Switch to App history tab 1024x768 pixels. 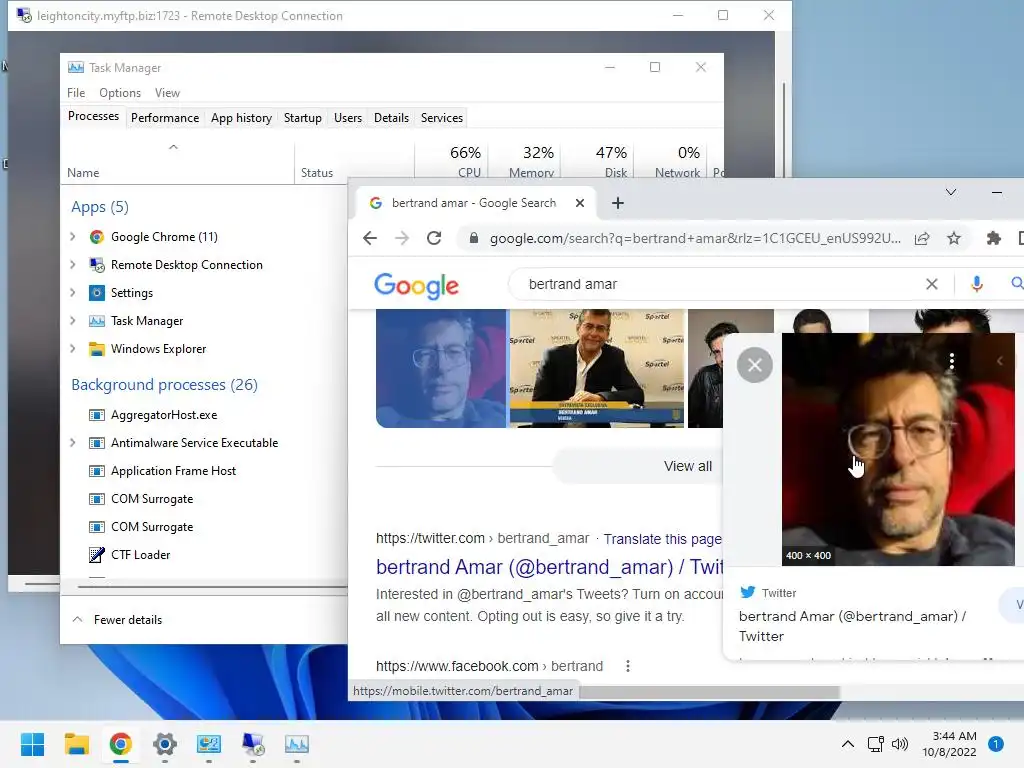point(241,118)
